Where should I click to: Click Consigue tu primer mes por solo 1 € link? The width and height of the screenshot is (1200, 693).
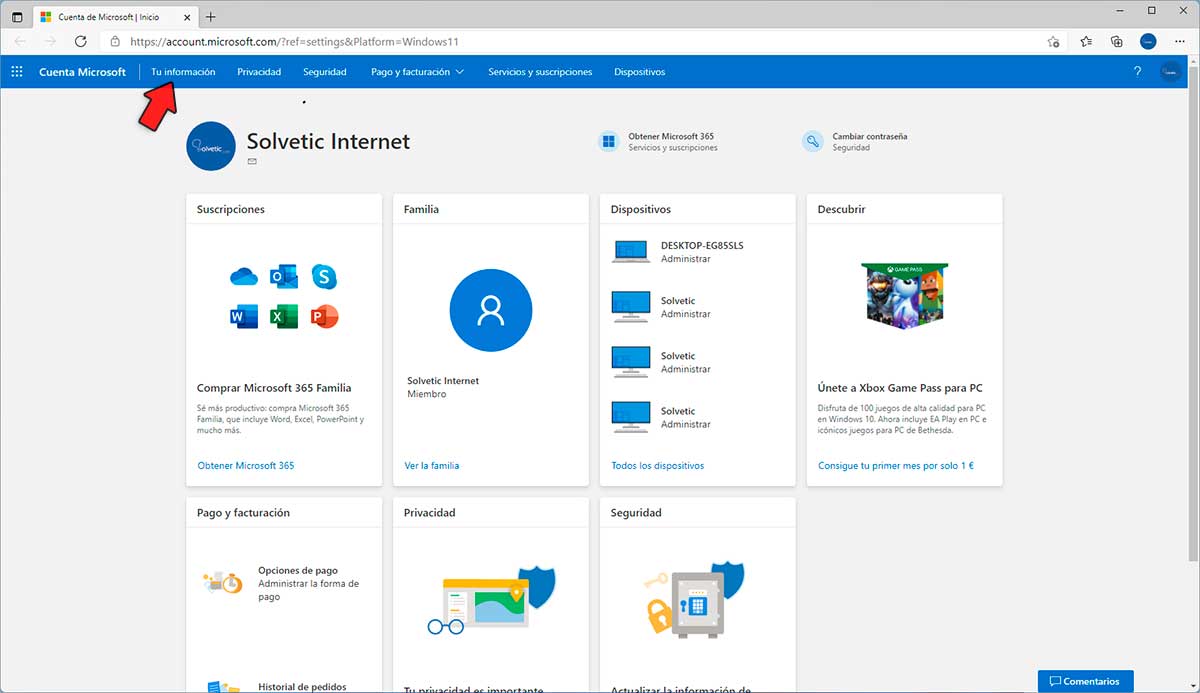[x=896, y=466]
